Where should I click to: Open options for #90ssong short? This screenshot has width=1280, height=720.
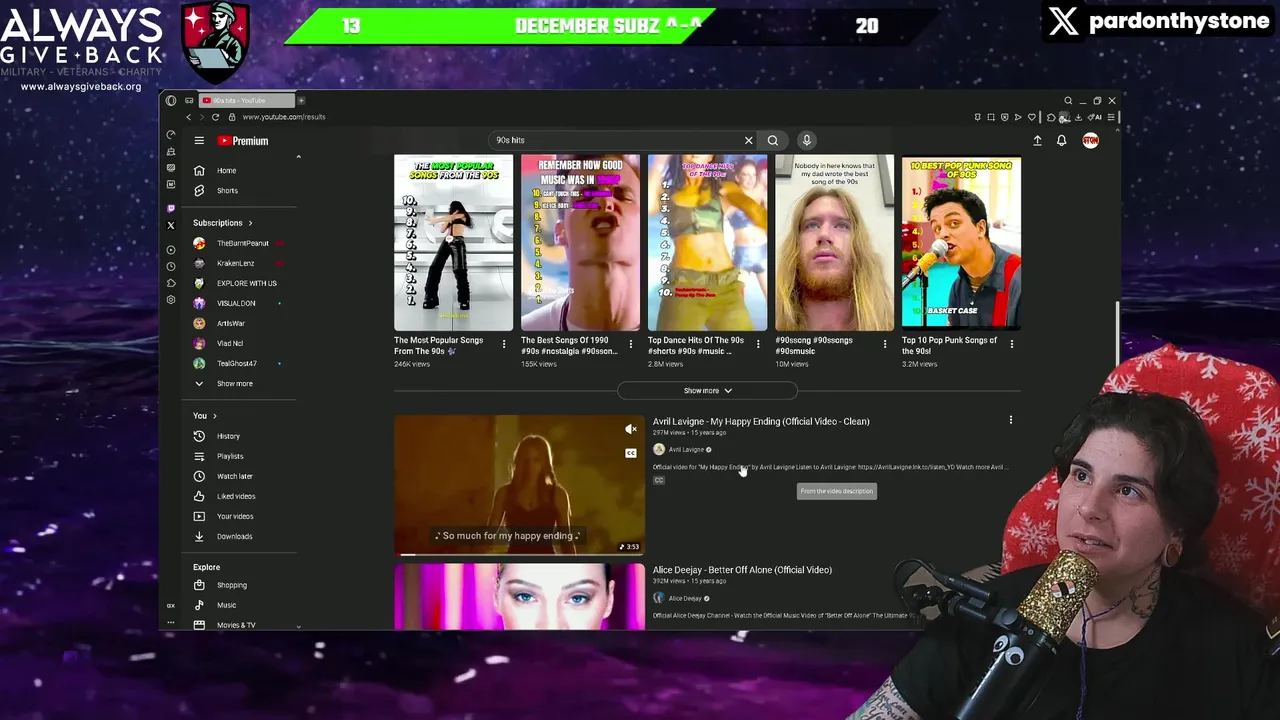coord(885,345)
